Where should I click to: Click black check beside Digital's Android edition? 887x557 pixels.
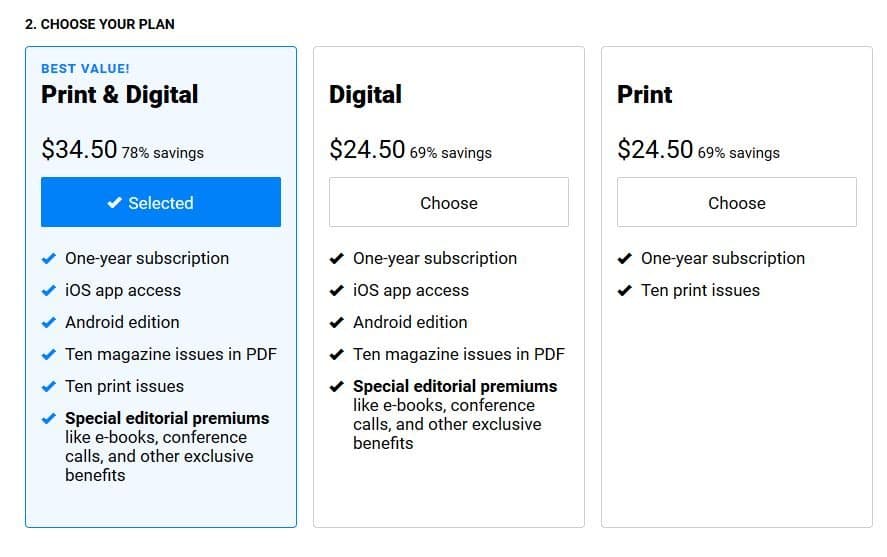click(337, 322)
